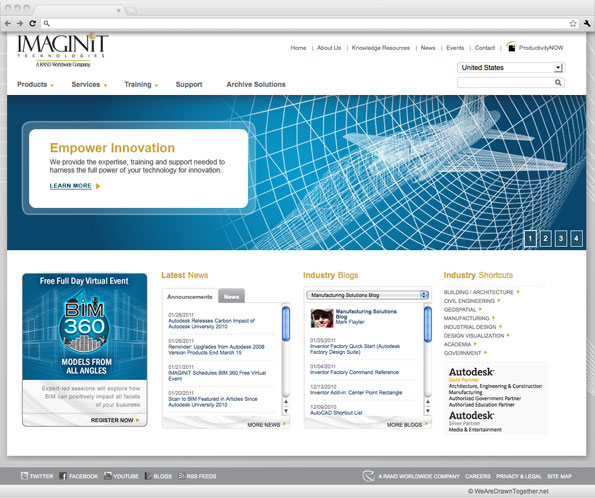Select the Announcements tab
The width and height of the screenshot is (595, 498).
pyautogui.click(x=190, y=296)
